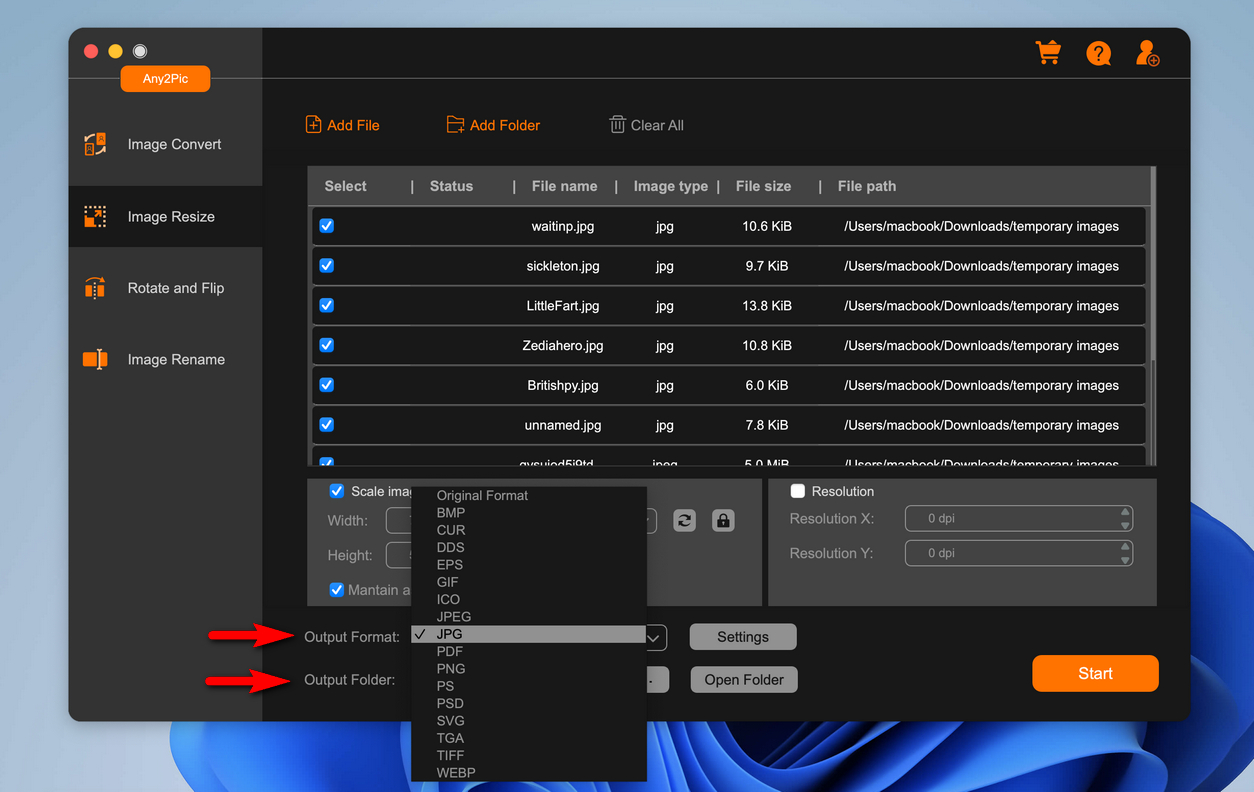The width and height of the screenshot is (1254, 792).
Task: Click the add user account icon
Action: 1147,53
